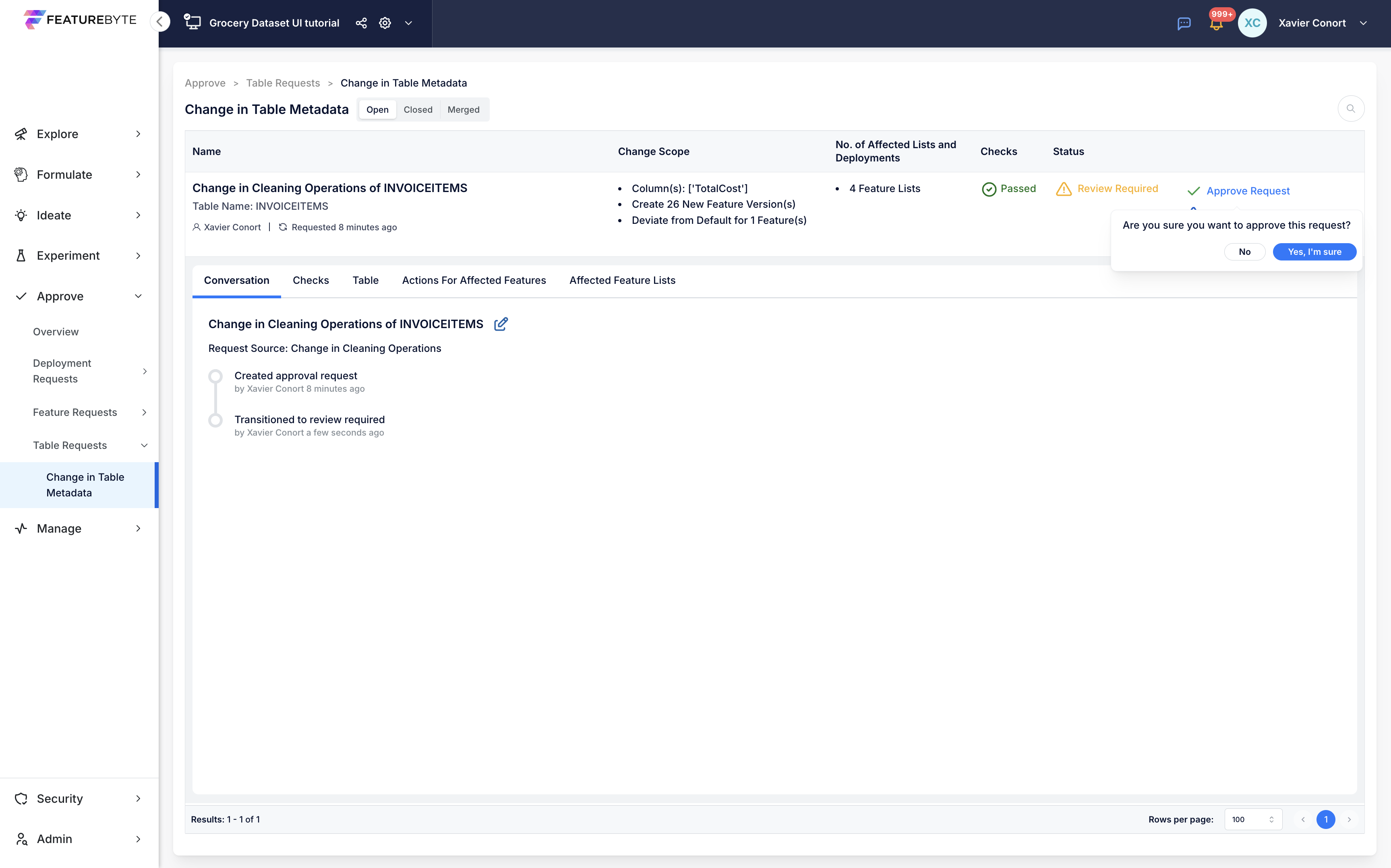This screenshot has height=868, width=1391.
Task: Click the green check beside Approve Request
Action: [x=1194, y=190]
